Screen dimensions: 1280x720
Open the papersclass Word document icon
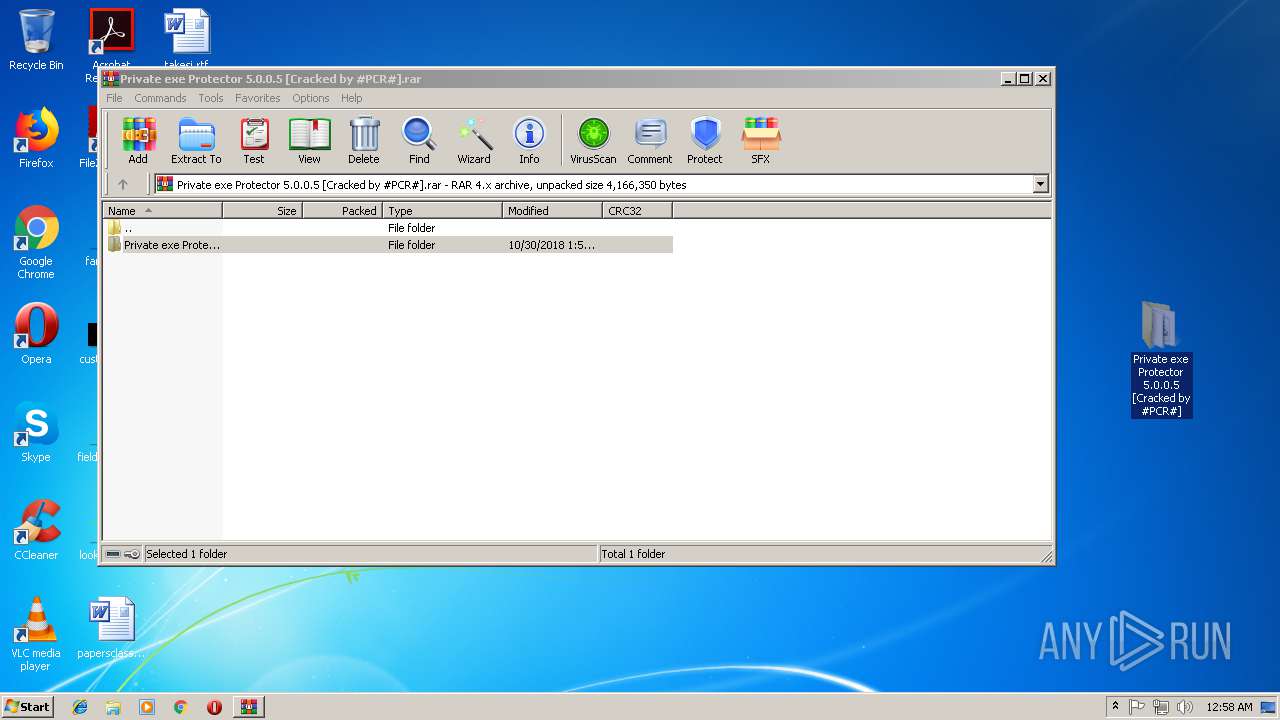tap(111, 629)
